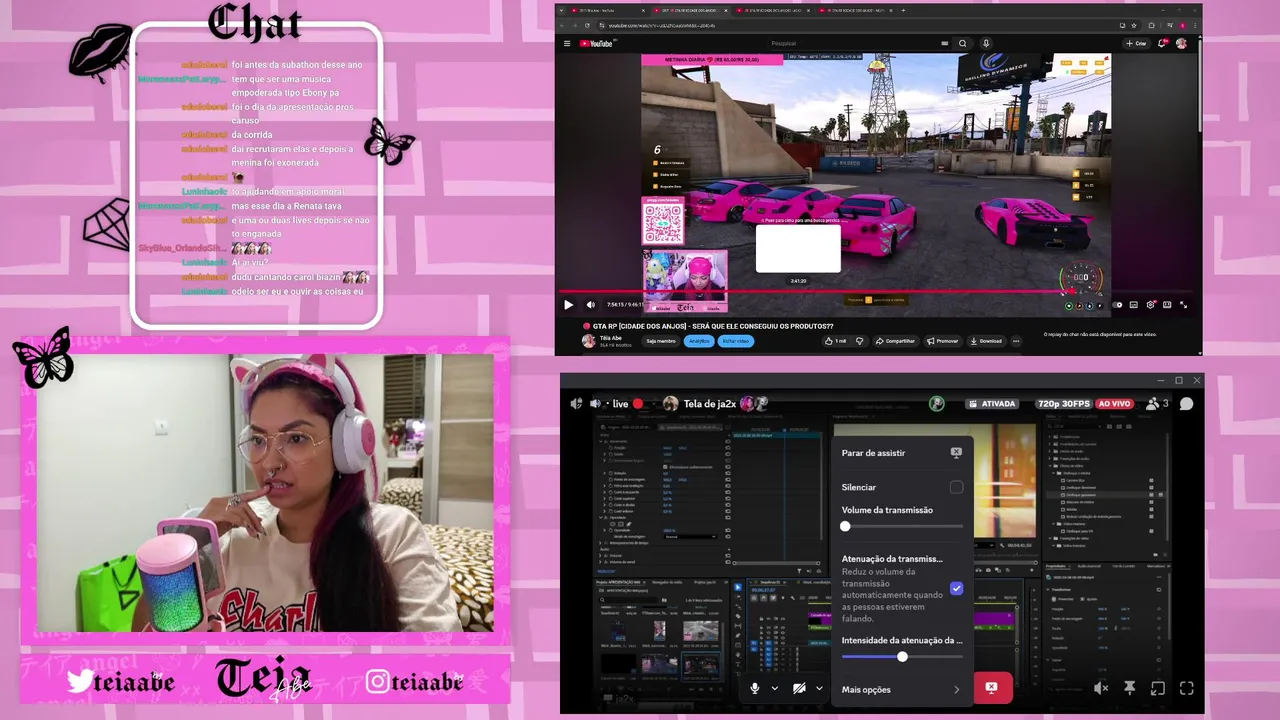Image resolution: width=1280 pixels, height=720 pixels.
Task: Open camera options dropdown arrow
Action: (819, 688)
